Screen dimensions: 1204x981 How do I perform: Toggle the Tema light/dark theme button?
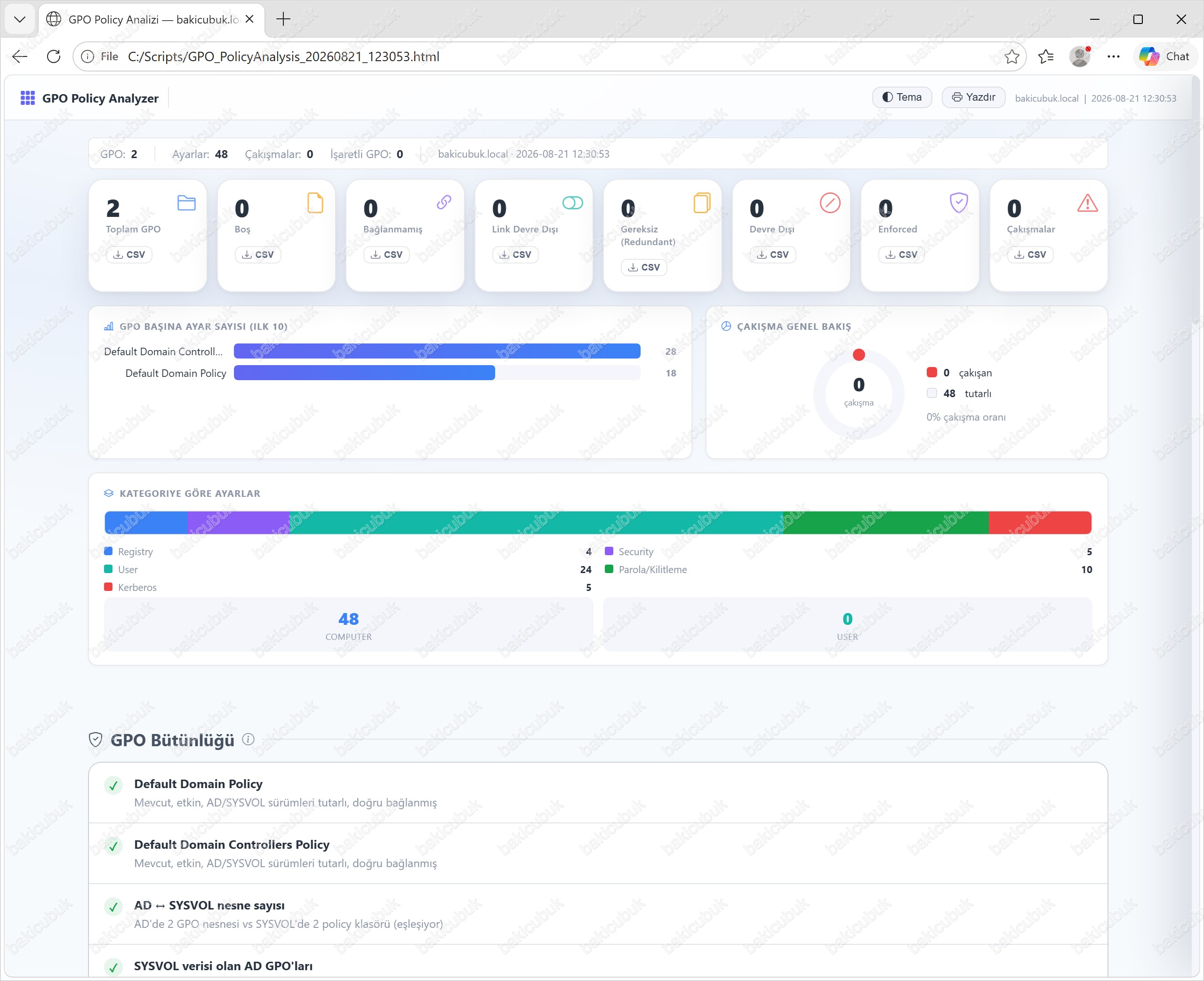902,97
